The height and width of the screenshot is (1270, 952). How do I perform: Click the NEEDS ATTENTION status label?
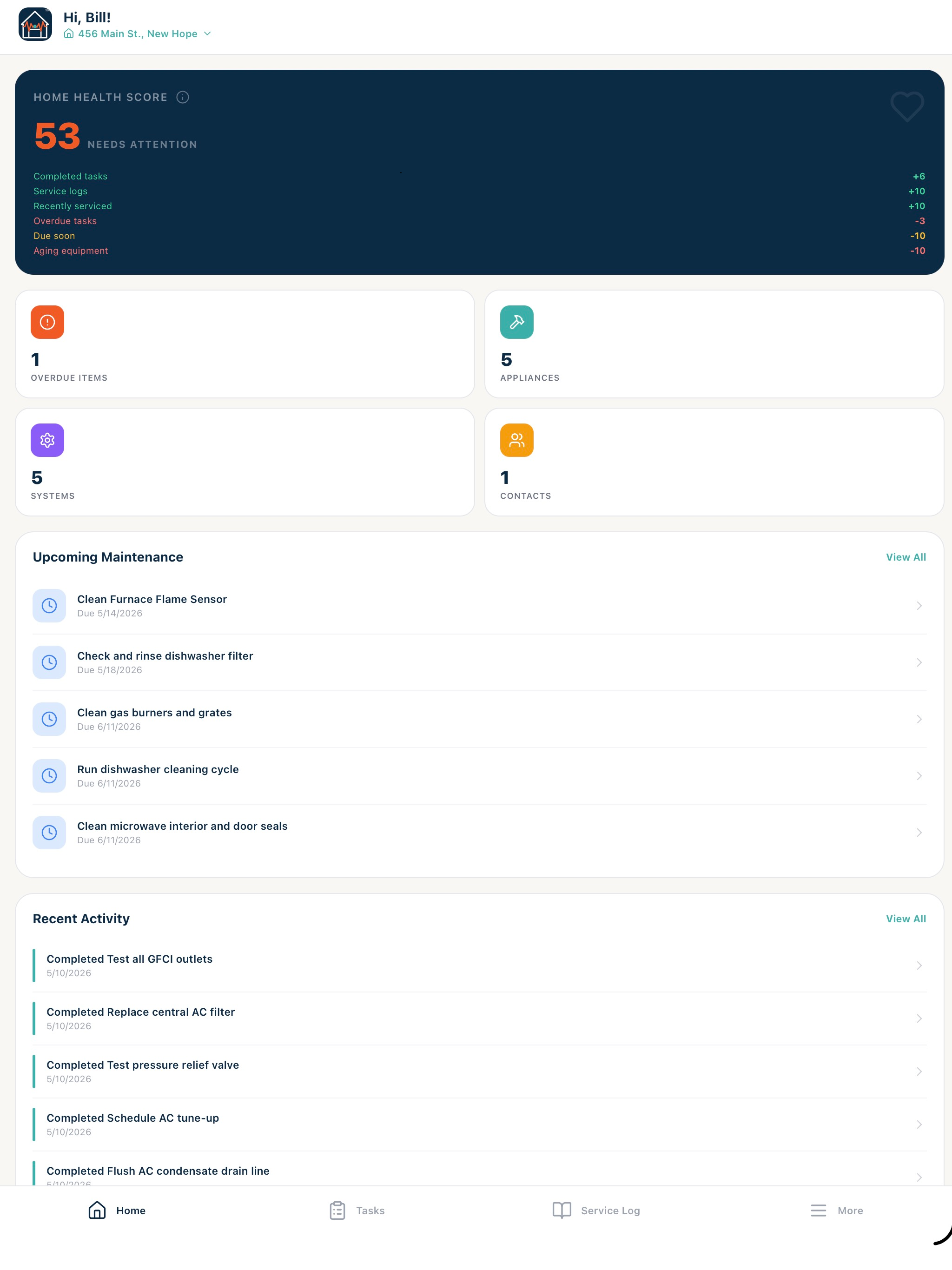coord(142,145)
